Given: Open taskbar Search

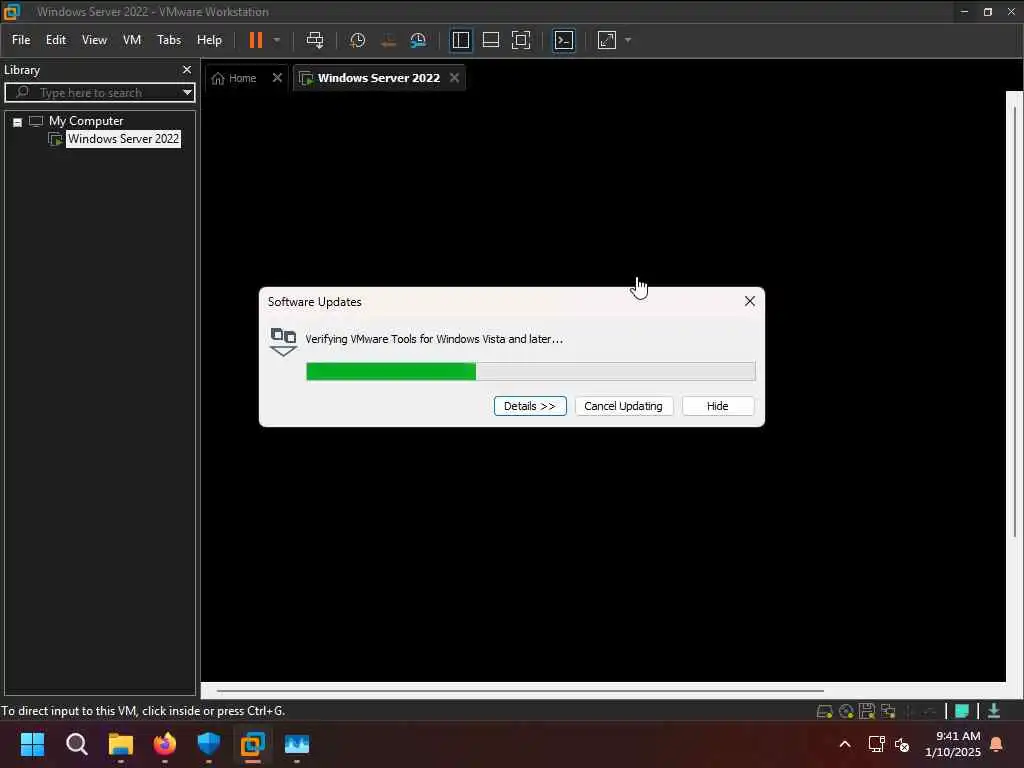Looking at the screenshot, I should (76, 744).
